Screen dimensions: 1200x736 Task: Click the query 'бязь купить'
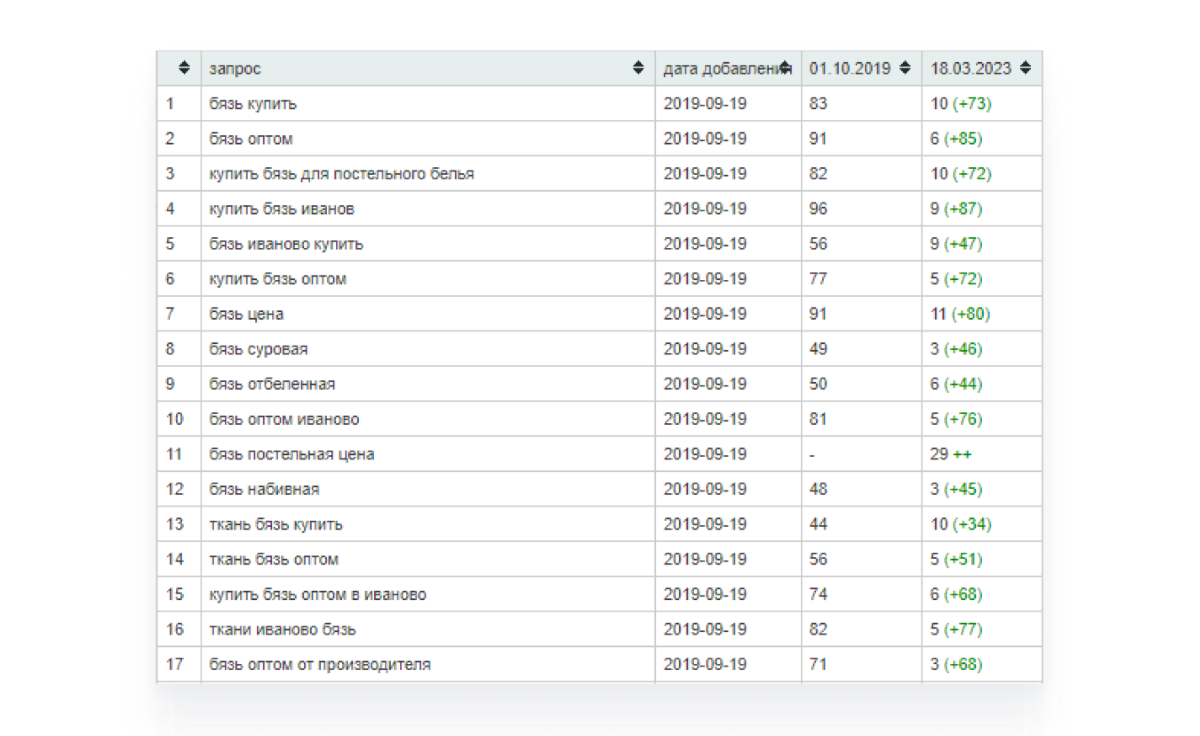pyautogui.click(x=253, y=104)
